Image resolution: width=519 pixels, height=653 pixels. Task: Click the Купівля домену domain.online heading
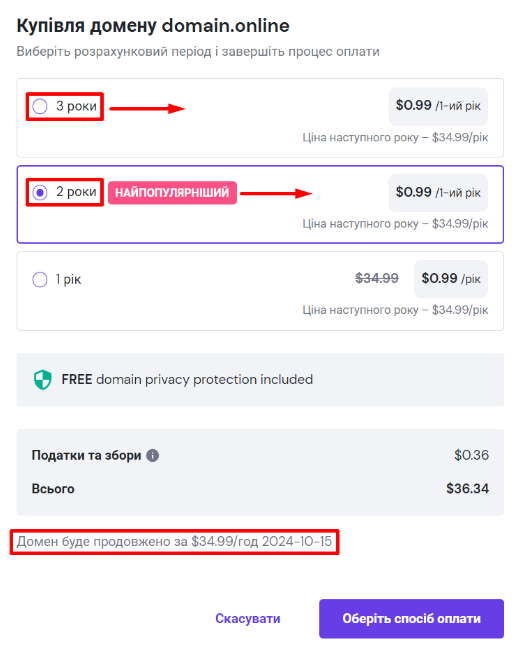[153, 26]
